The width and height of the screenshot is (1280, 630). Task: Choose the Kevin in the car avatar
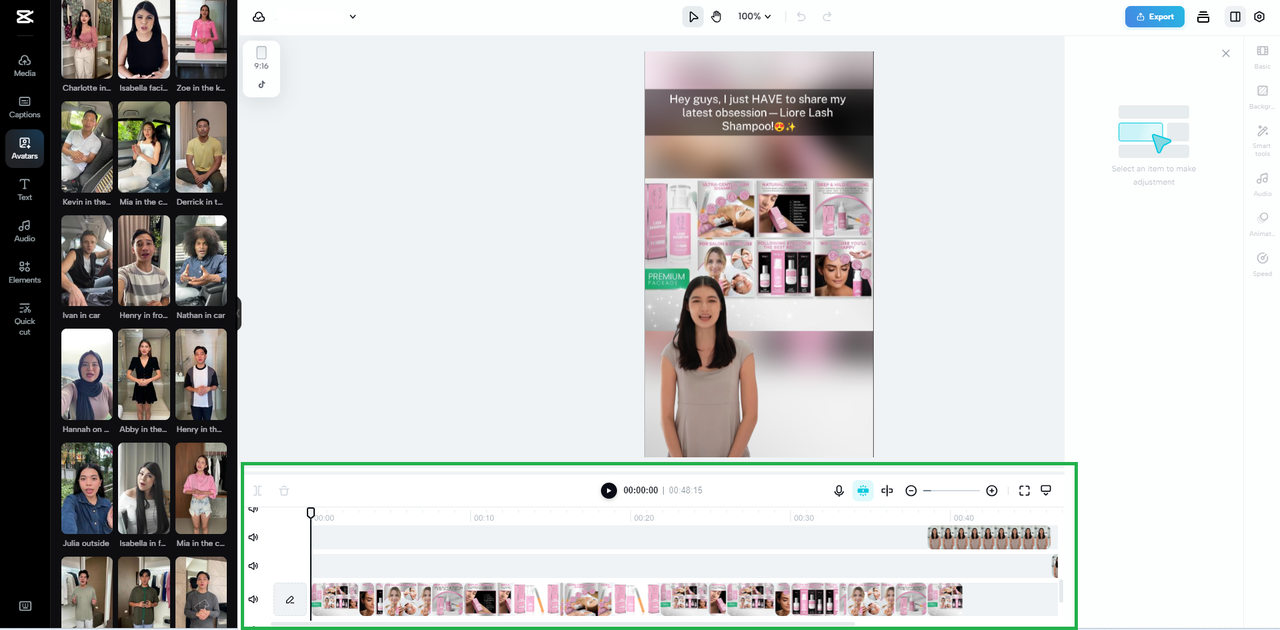click(87, 147)
